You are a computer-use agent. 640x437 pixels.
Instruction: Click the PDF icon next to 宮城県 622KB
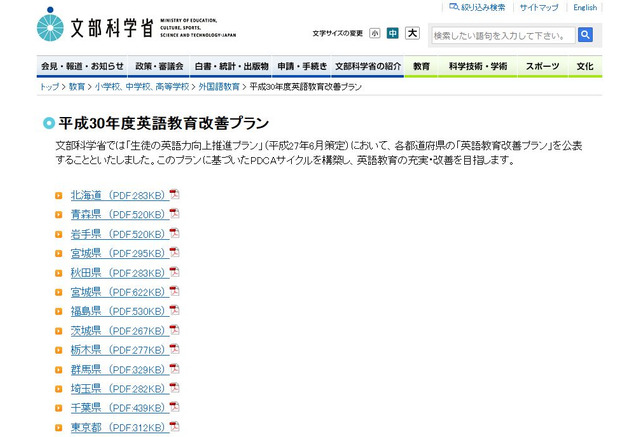tap(175, 291)
